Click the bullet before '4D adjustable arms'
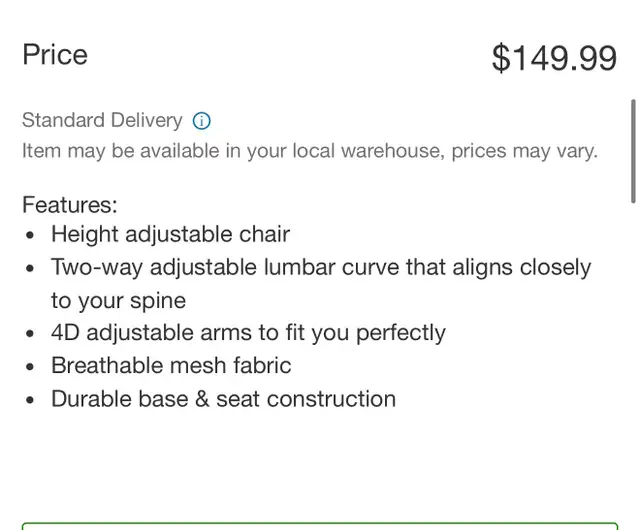Screen dimensions: 640x530 (30, 334)
